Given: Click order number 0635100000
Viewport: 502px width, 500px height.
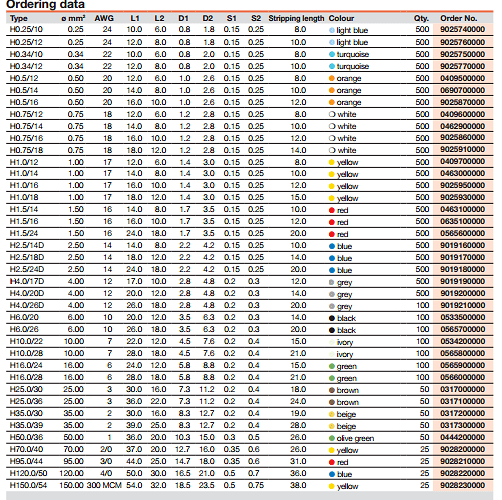Looking at the screenshot, I should coord(463,221).
